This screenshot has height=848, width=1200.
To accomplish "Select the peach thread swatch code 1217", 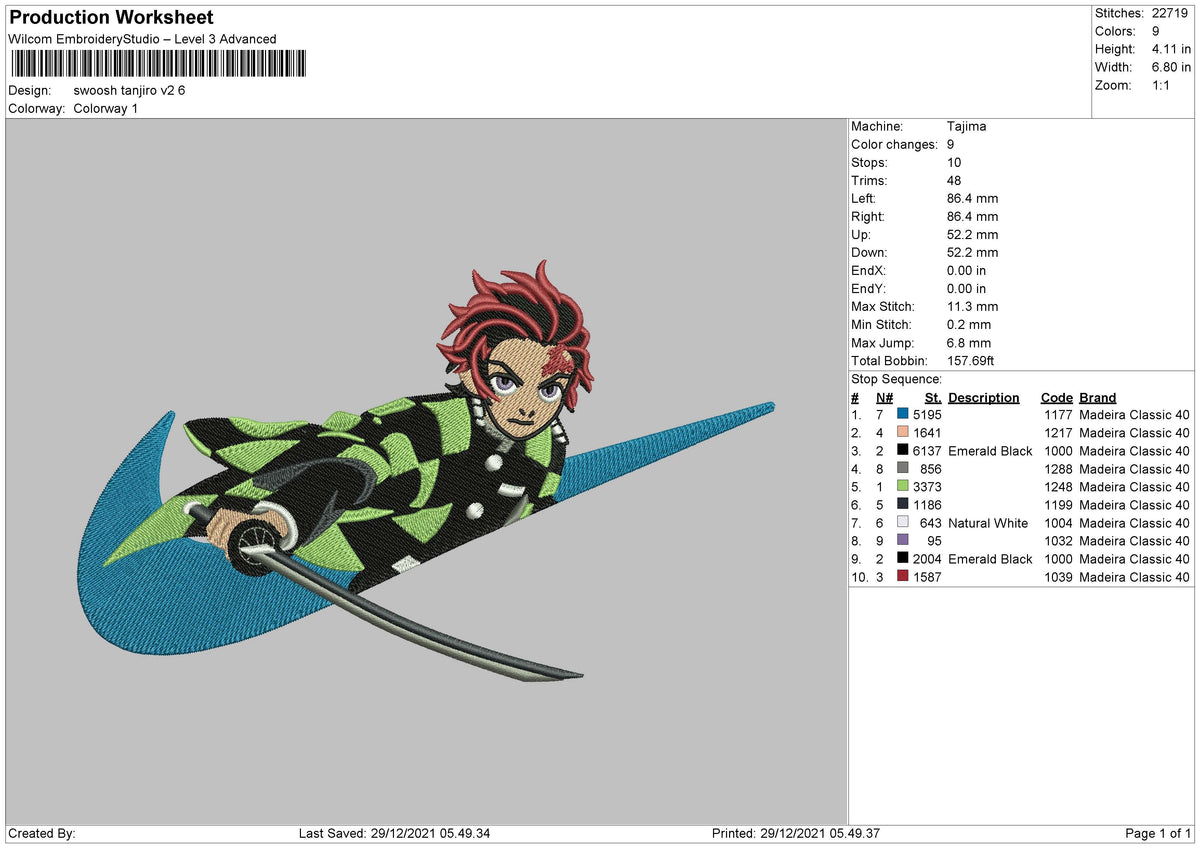I will [x=903, y=432].
